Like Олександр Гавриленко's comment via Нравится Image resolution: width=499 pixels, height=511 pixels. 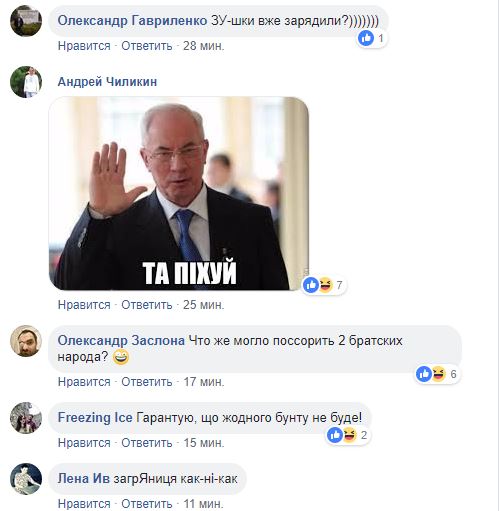[84, 46]
